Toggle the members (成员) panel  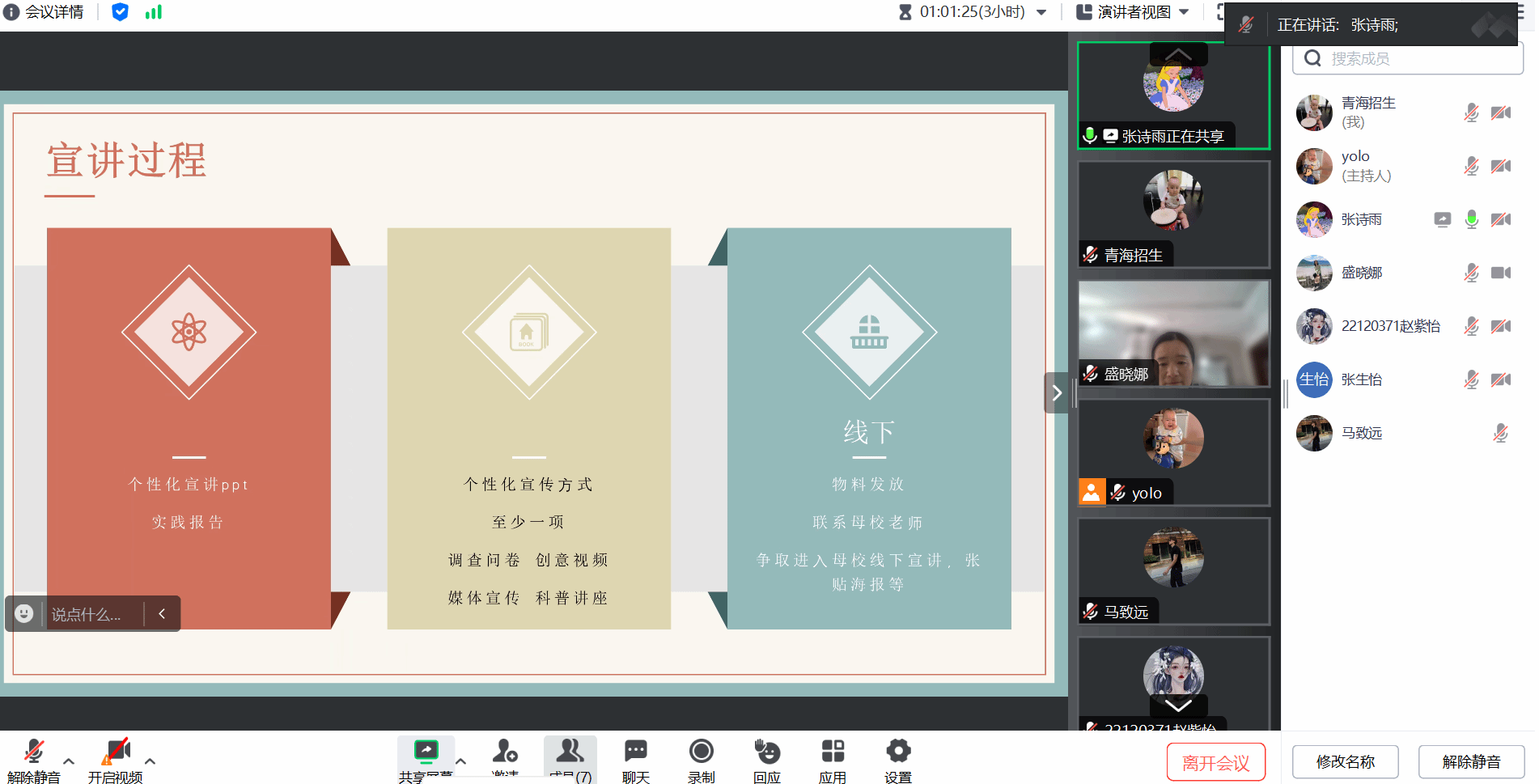click(570, 759)
